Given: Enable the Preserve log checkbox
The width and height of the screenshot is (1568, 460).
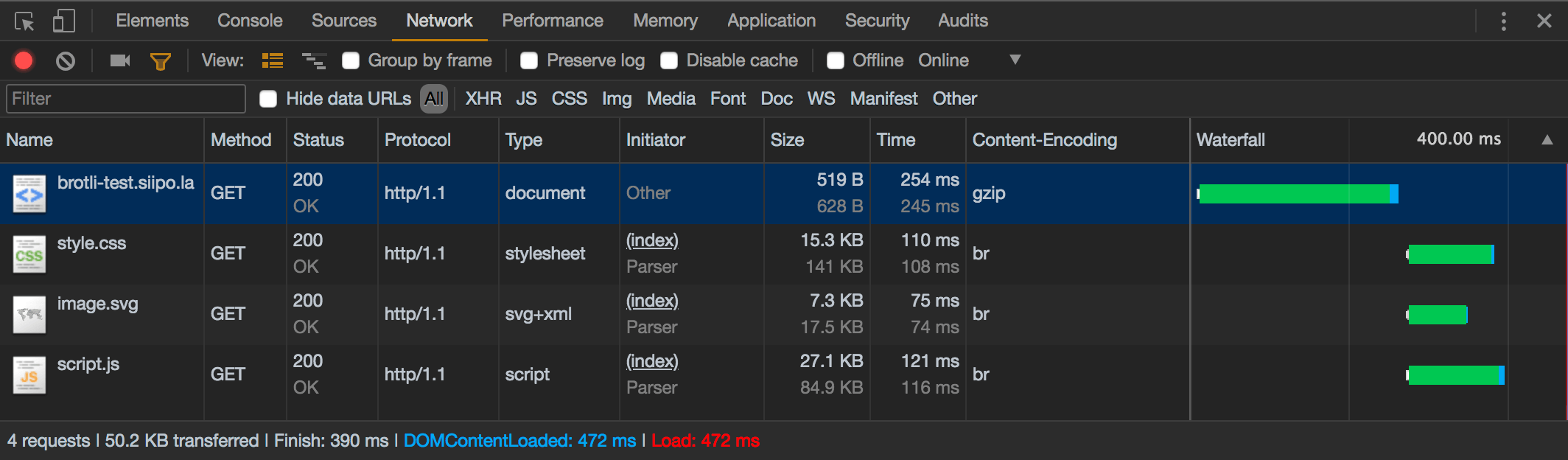Looking at the screenshot, I should (529, 60).
